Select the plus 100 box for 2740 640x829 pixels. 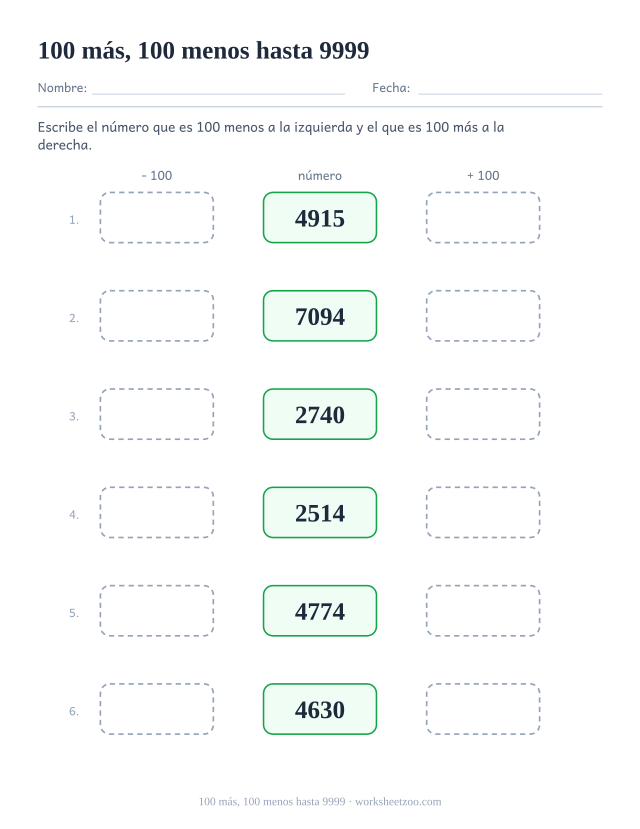pyautogui.click(x=483, y=414)
